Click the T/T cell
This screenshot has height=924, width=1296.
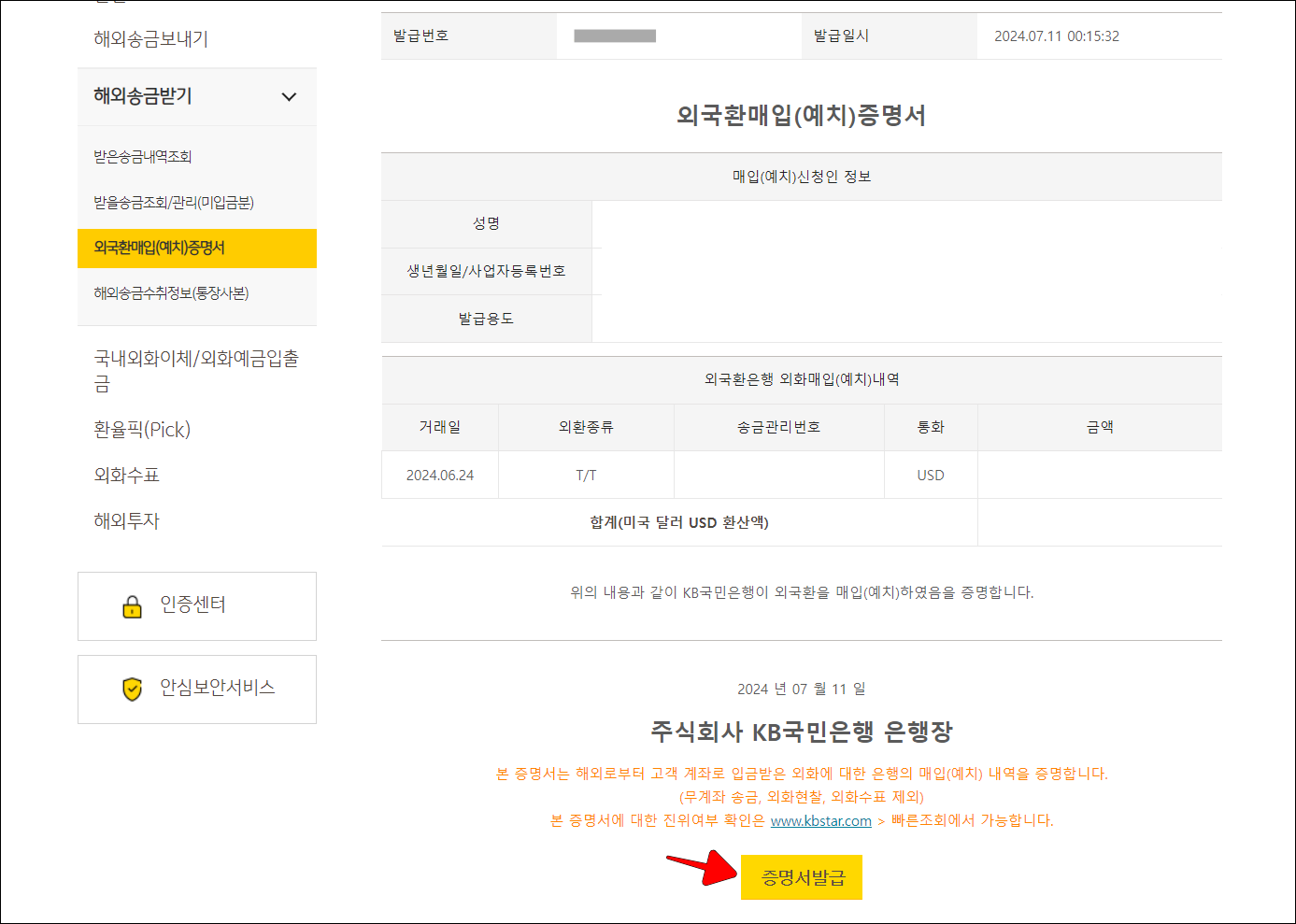click(x=586, y=475)
